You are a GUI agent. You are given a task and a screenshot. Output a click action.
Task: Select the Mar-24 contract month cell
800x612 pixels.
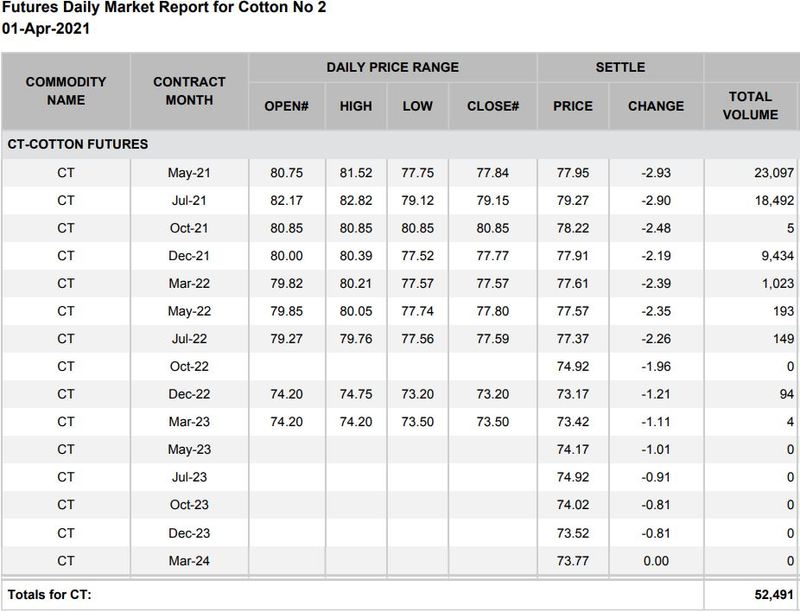[x=189, y=560]
